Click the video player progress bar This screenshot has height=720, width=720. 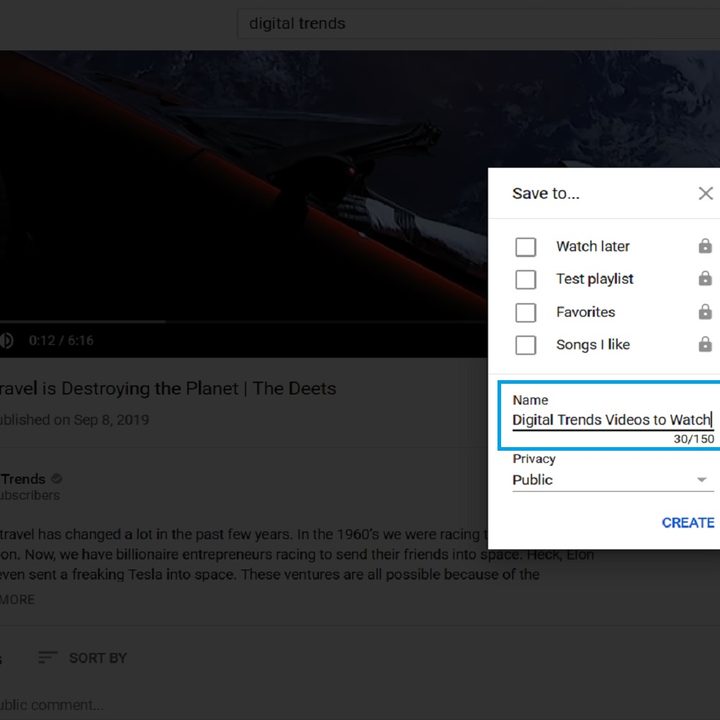(243, 322)
